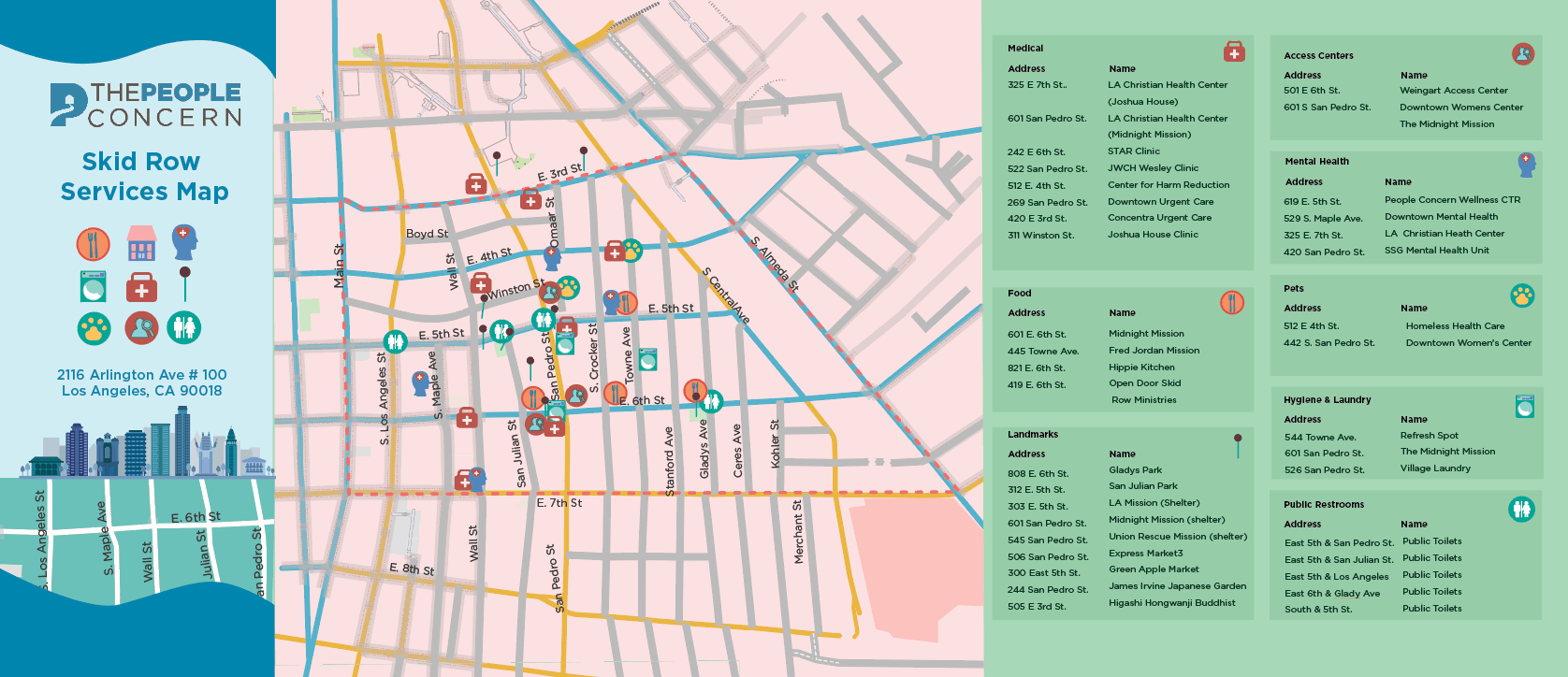Image resolution: width=1568 pixels, height=677 pixels.
Task: Click the head icon in the Mental Health table
Action: 1526,165
